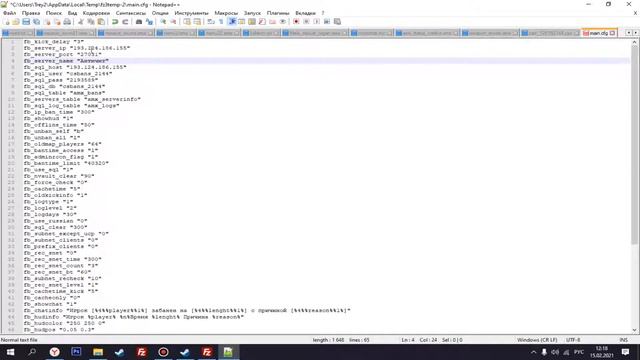
Task: Toggle synchronized horizontal scrolling
Action: coord(197,22)
